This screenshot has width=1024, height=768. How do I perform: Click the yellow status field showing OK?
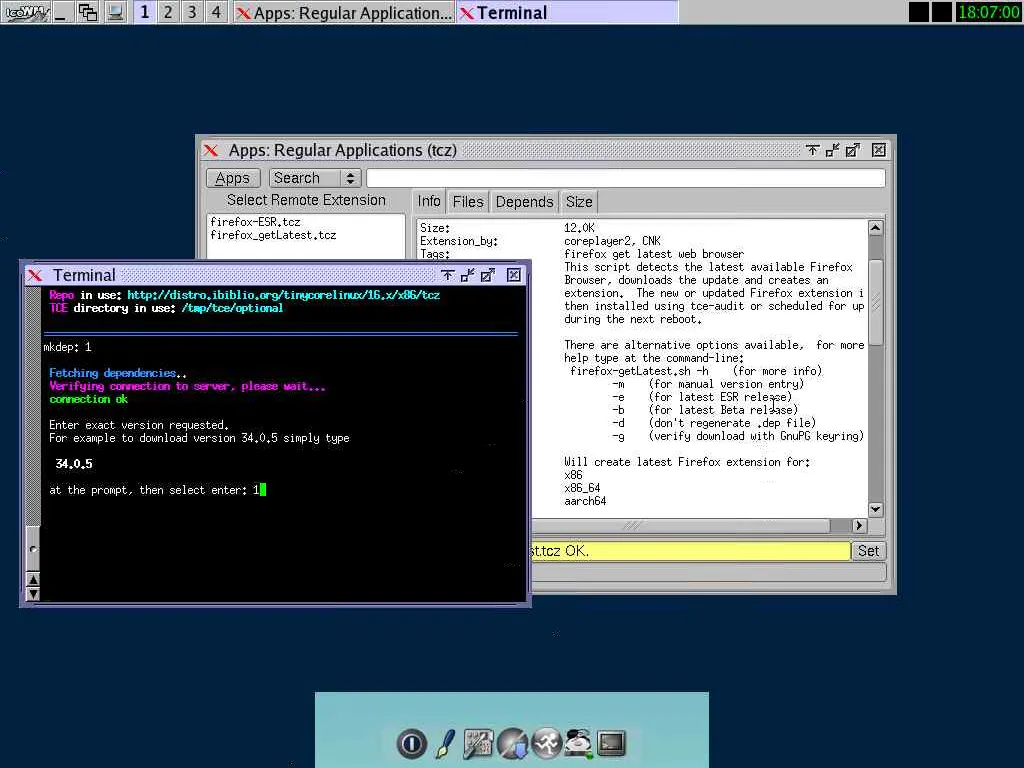pos(690,551)
